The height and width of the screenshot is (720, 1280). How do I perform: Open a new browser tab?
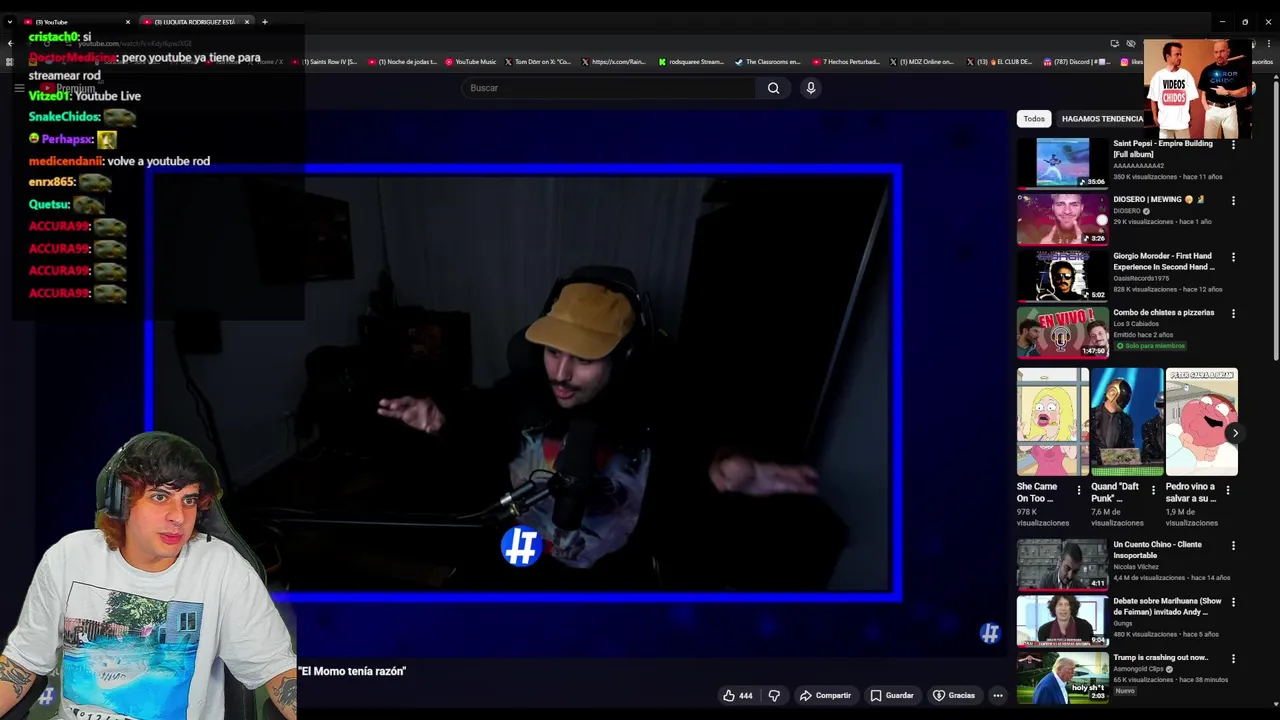(x=264, y=22)
